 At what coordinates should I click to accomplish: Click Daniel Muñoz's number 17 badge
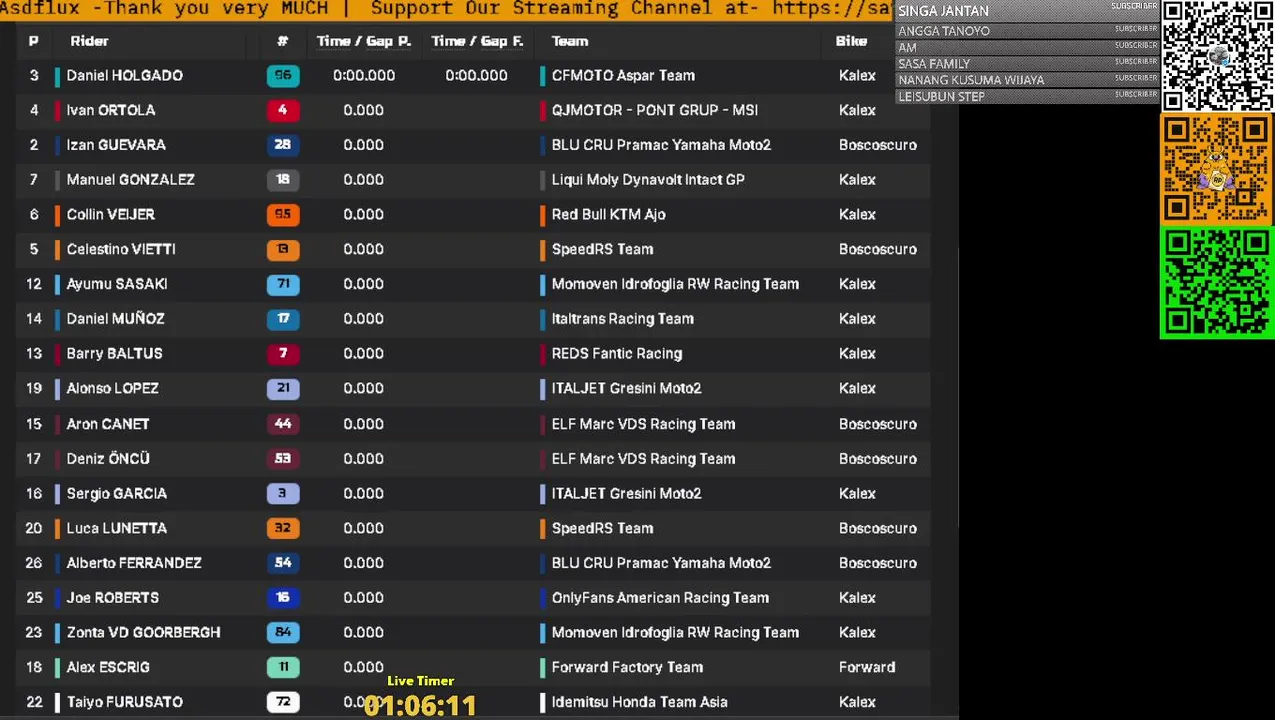pyautogui.click(x=283, y=319)
